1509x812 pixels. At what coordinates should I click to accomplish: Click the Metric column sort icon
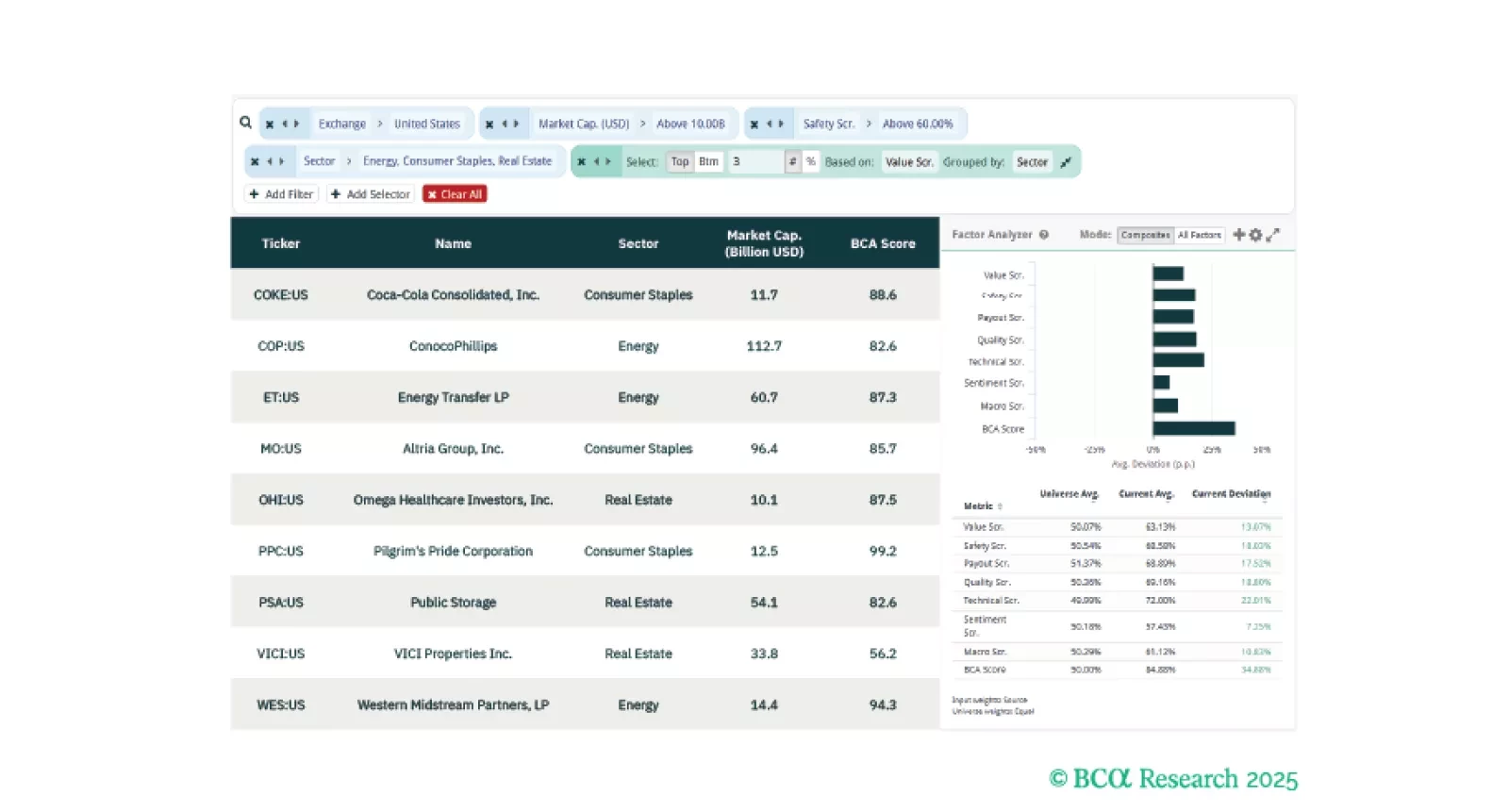[1000, 506]
